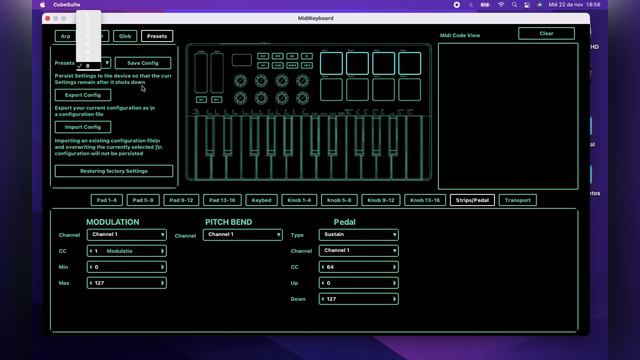This screenshot has height=360, width=640.
Task: Click the first knob in the upper knob row
Action: [x=240, y=81]
